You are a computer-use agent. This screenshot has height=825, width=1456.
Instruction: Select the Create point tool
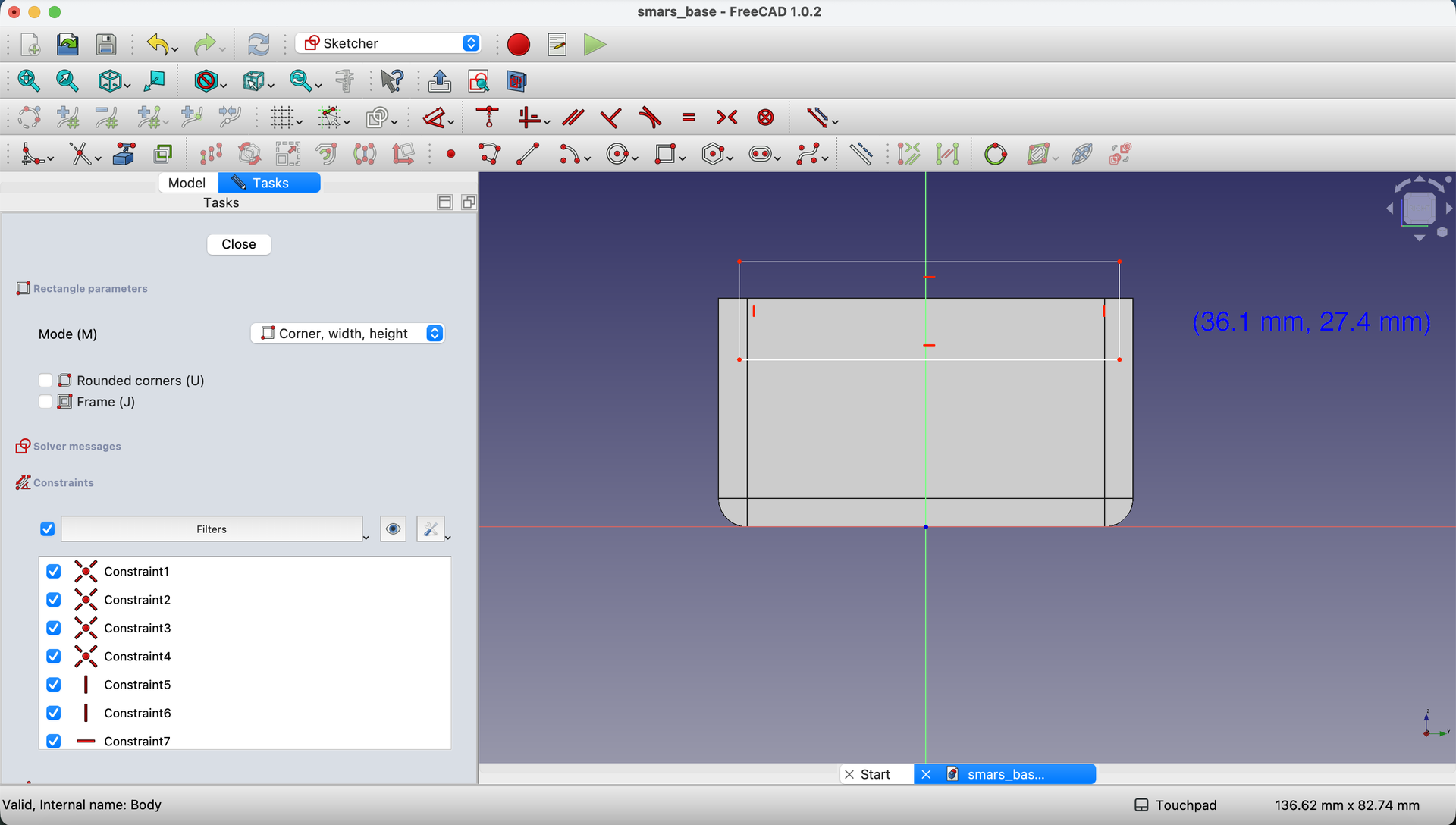[451, 154]
